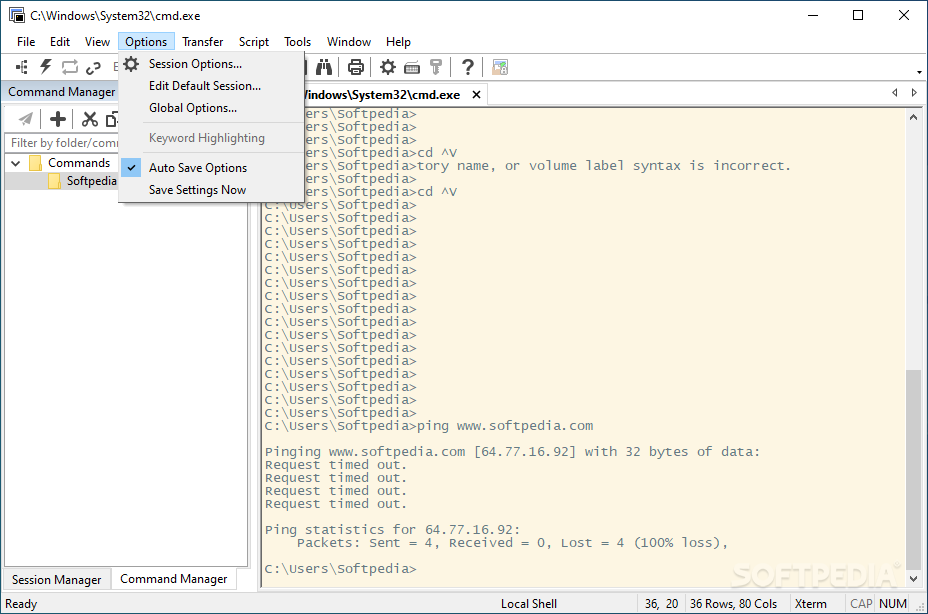Click the Softpedia folder icon
The width and height of the screenshot is (928, 614).
pos(54,181)
